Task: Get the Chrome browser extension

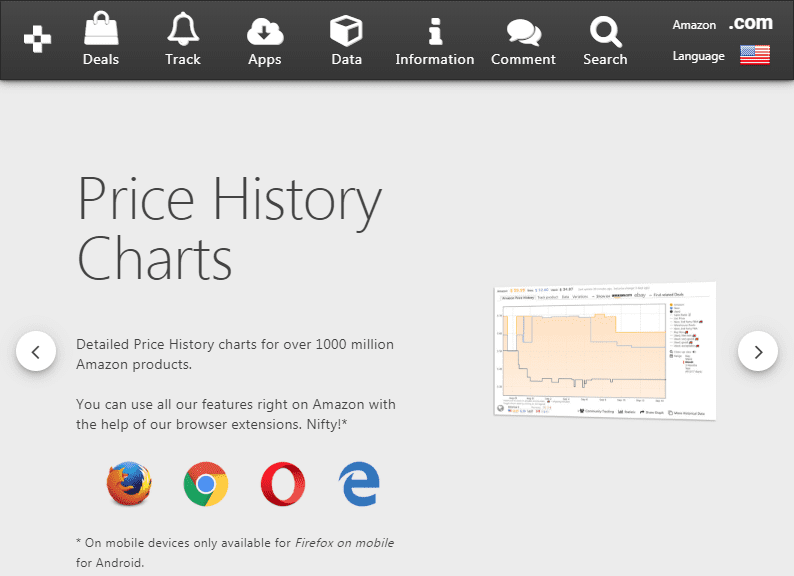Action: tap(206, 485)
